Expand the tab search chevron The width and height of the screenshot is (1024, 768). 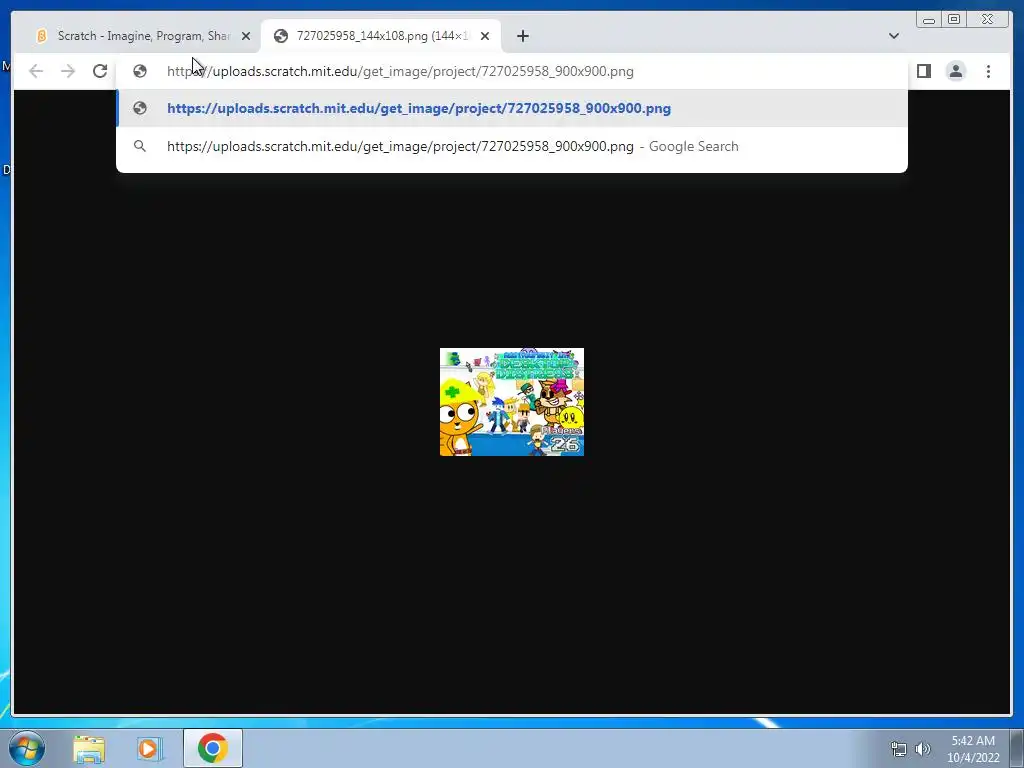coord(893,36)
